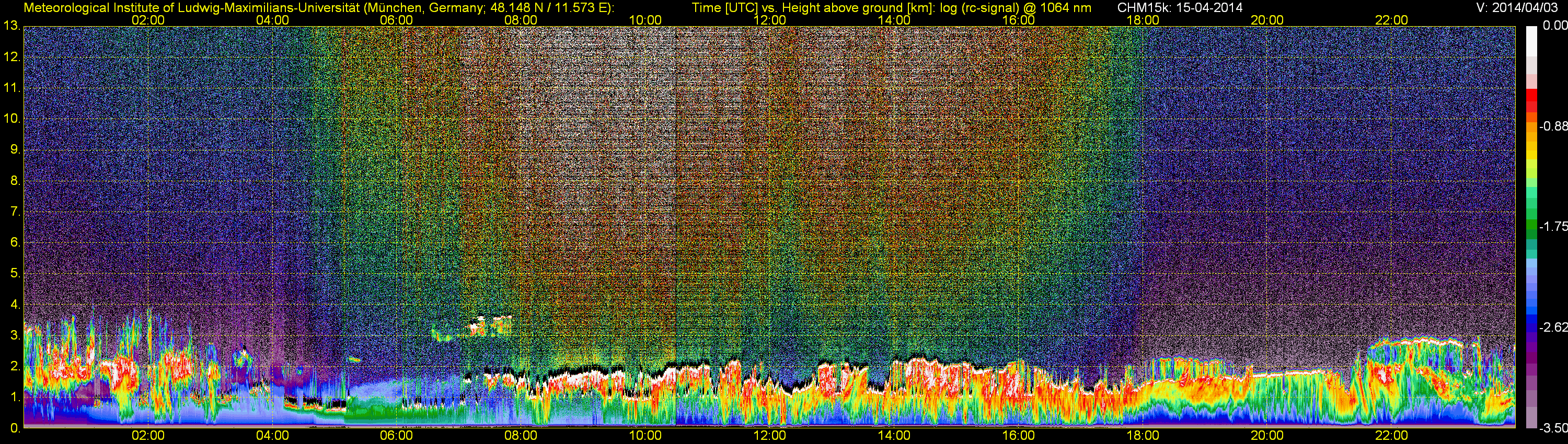Image resolution: width=1568 pixels, height=444 pixels.
Task: Click the 18:00 label on the bottom time axis
Action: click(1143, 436)
